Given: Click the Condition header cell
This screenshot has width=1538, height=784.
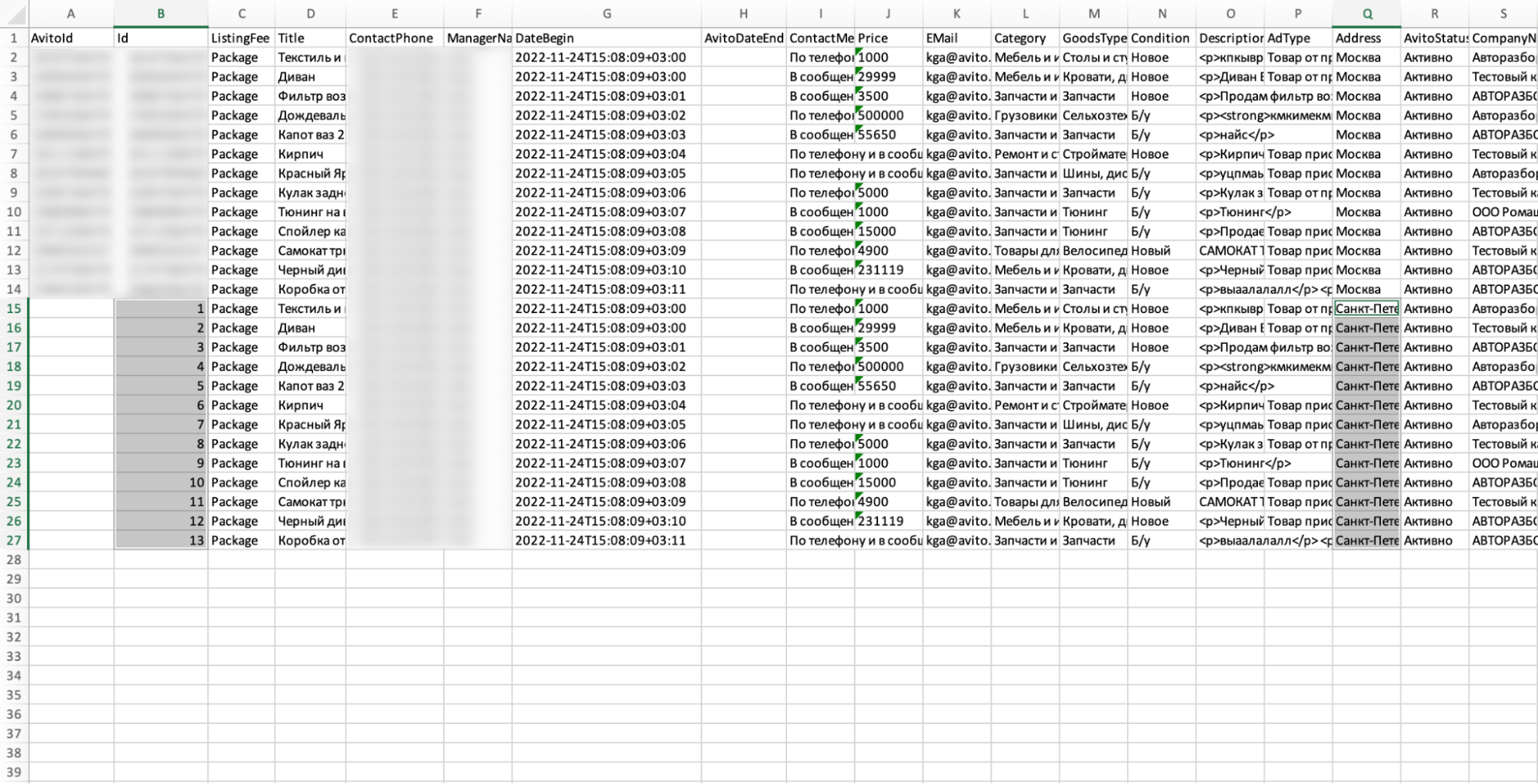Looking at the screenshot, I should coord(1162,38).
